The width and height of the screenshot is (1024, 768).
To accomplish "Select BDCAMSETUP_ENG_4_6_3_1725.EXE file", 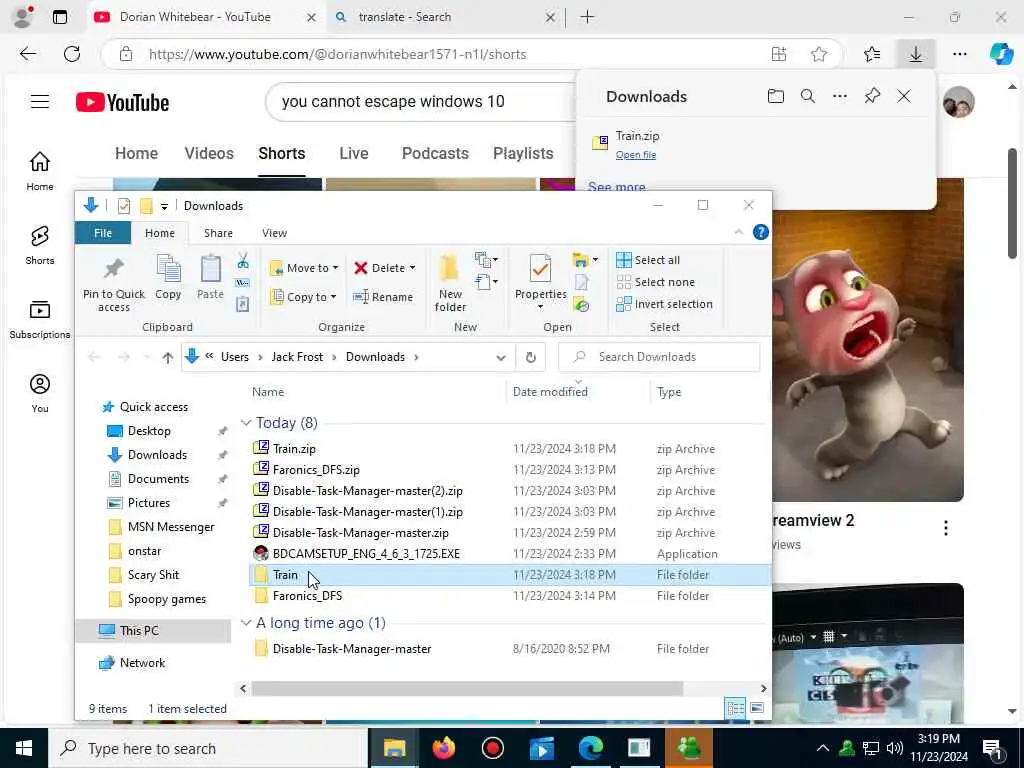I will click(366, 554).
